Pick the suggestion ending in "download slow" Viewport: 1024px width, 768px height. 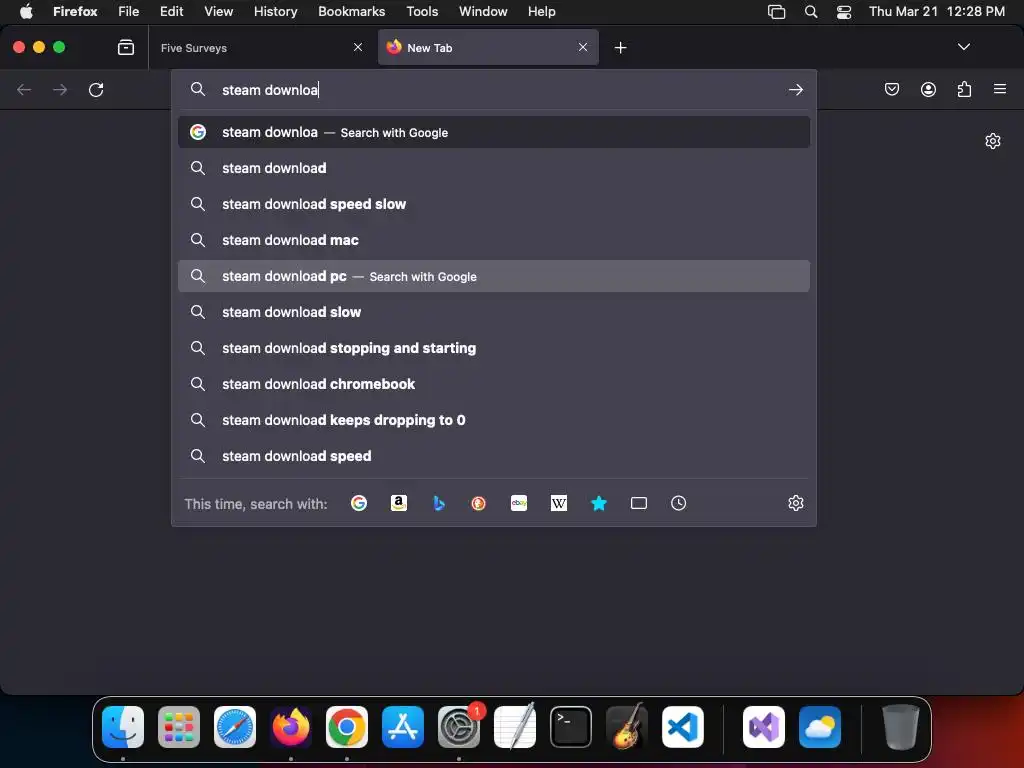tap(494, 312)
